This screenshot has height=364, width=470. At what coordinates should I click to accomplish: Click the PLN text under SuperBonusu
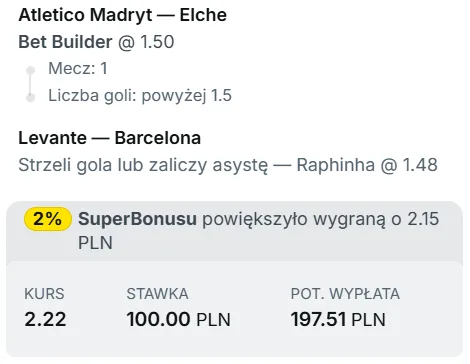[95, 243]
